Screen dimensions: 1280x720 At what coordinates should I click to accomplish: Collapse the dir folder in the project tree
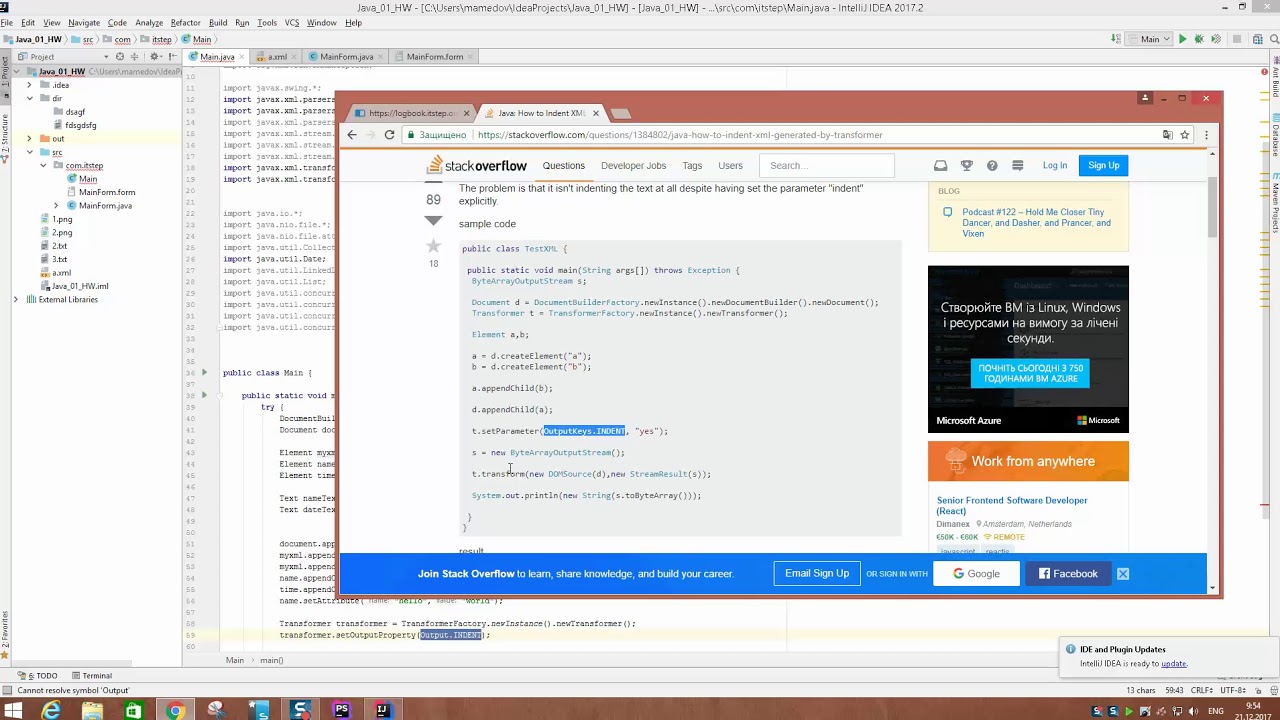click(x=29, y=98)
